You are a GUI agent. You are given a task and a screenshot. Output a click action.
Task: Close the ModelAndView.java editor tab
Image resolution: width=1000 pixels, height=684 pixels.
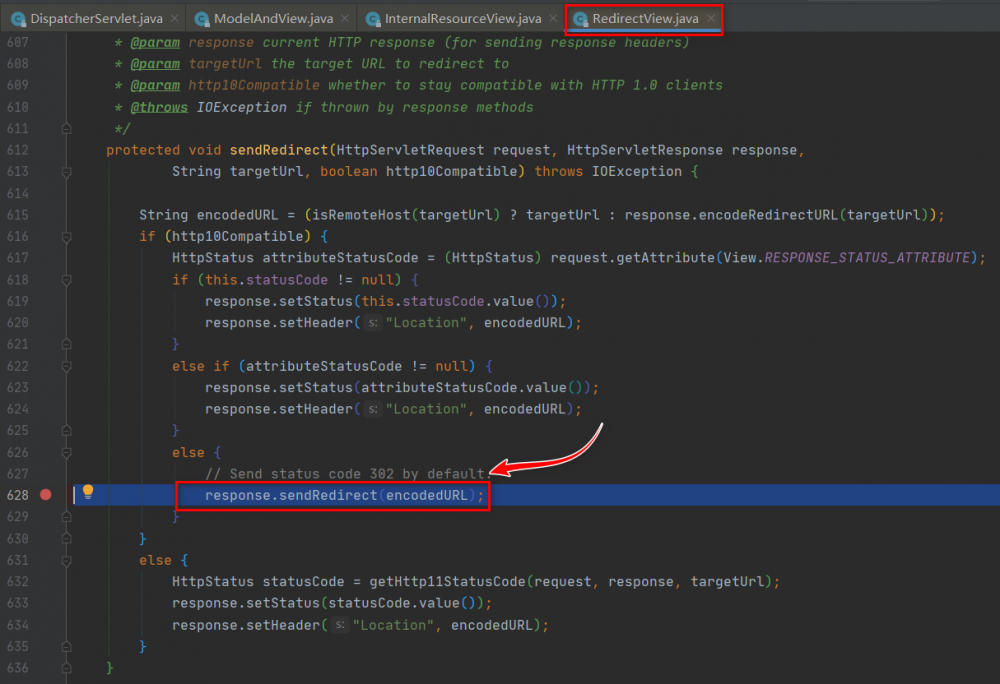(x=343, y=19)
